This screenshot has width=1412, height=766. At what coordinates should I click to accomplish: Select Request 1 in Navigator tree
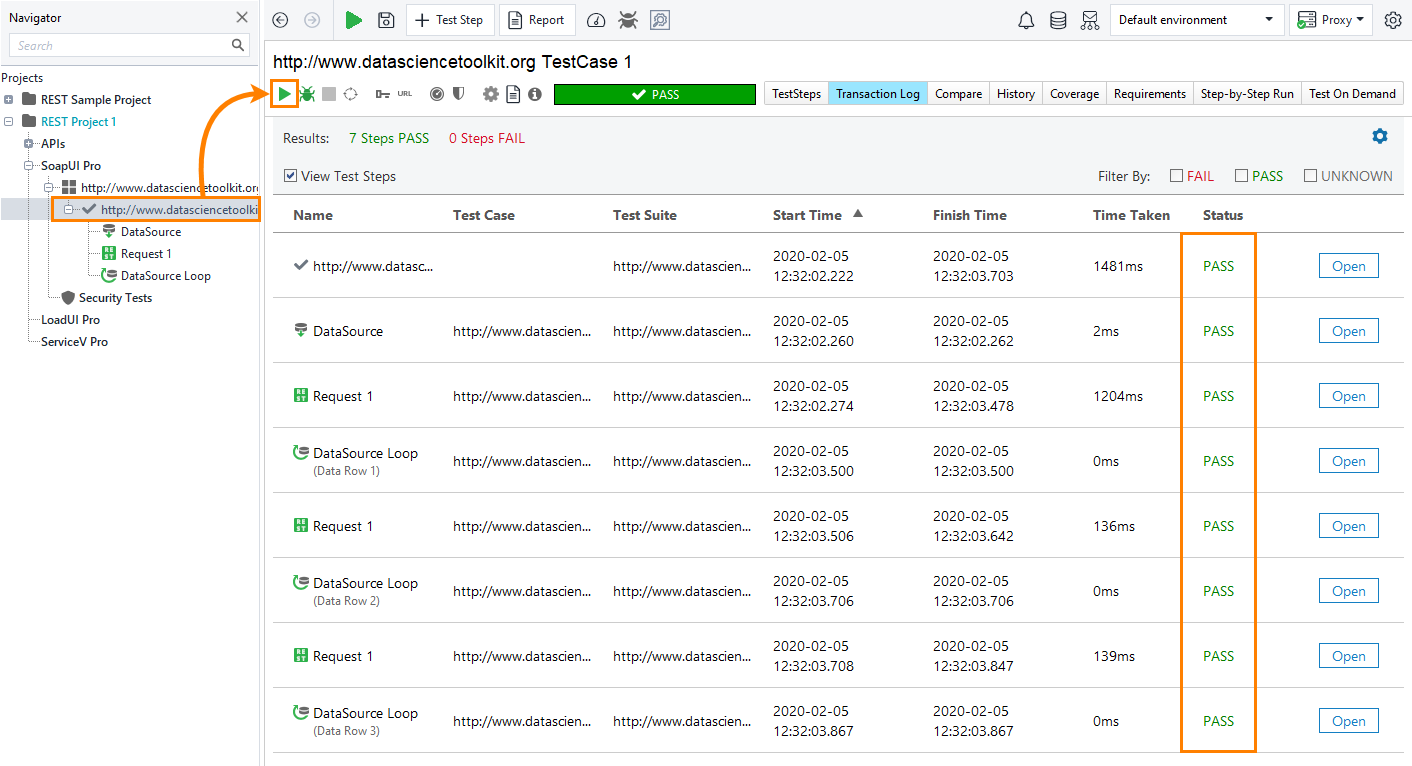click(147, 254)
